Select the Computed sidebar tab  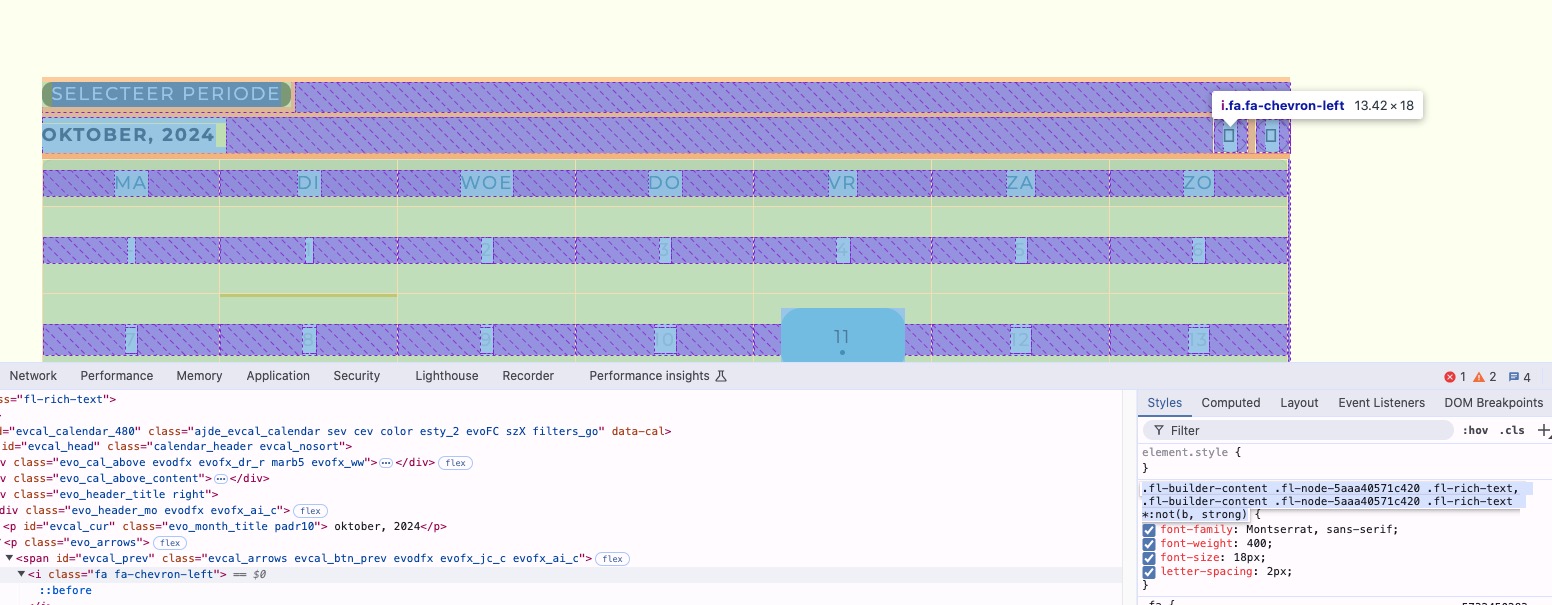[1231, 403]
